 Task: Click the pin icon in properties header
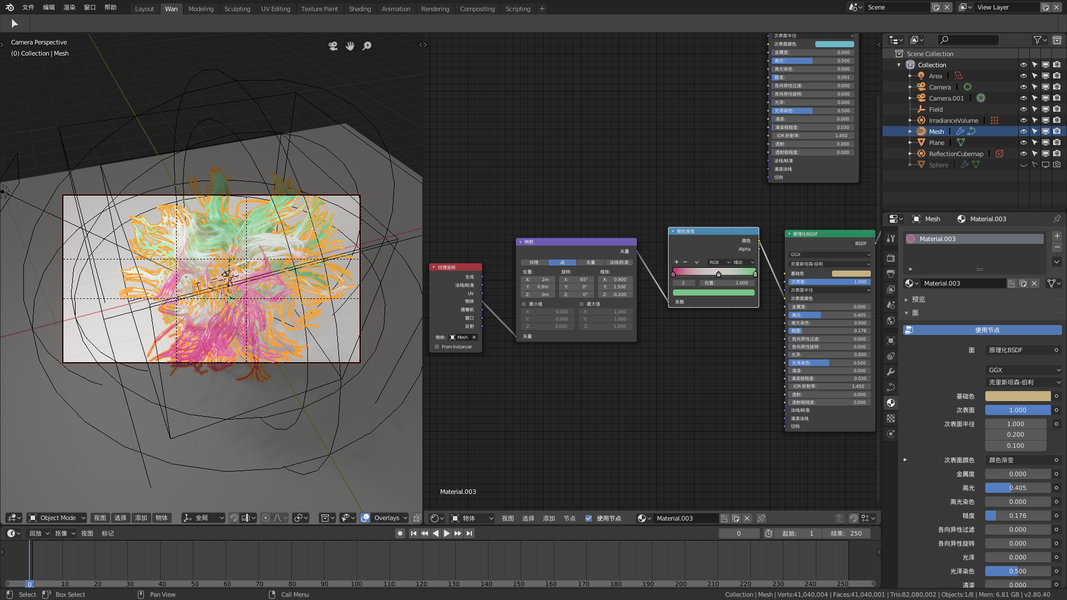[x=1056, y=219]
